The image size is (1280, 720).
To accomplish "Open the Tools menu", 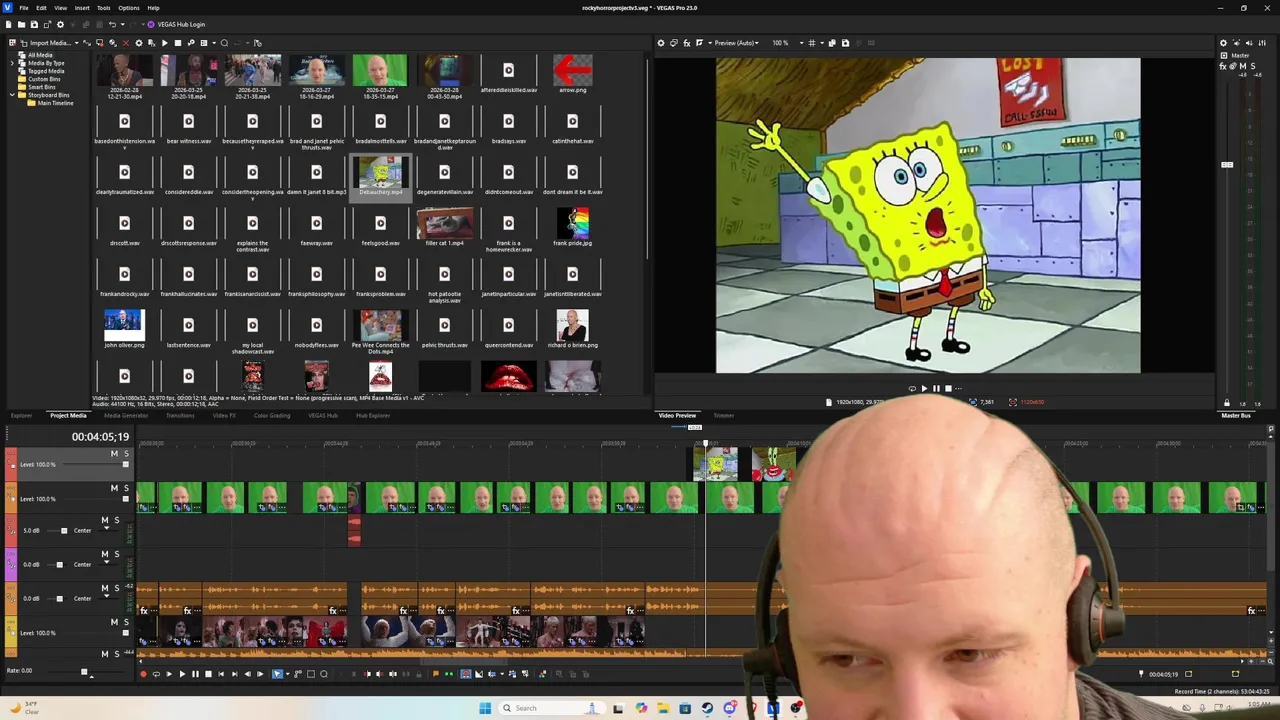I will pyautogui.click(x=104, y=8).
